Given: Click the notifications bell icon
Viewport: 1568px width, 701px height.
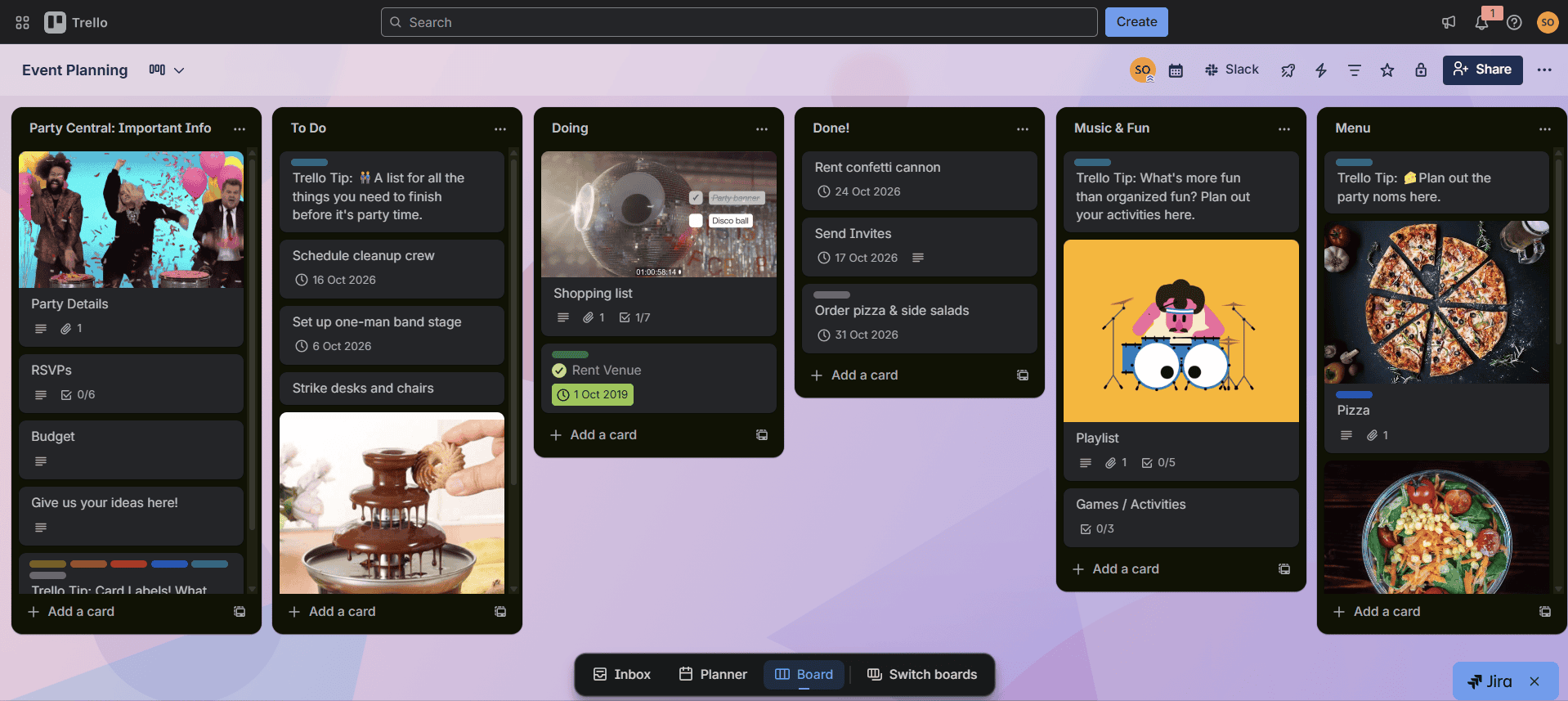Looking at the screenshot, I should tap(1481, 22).
